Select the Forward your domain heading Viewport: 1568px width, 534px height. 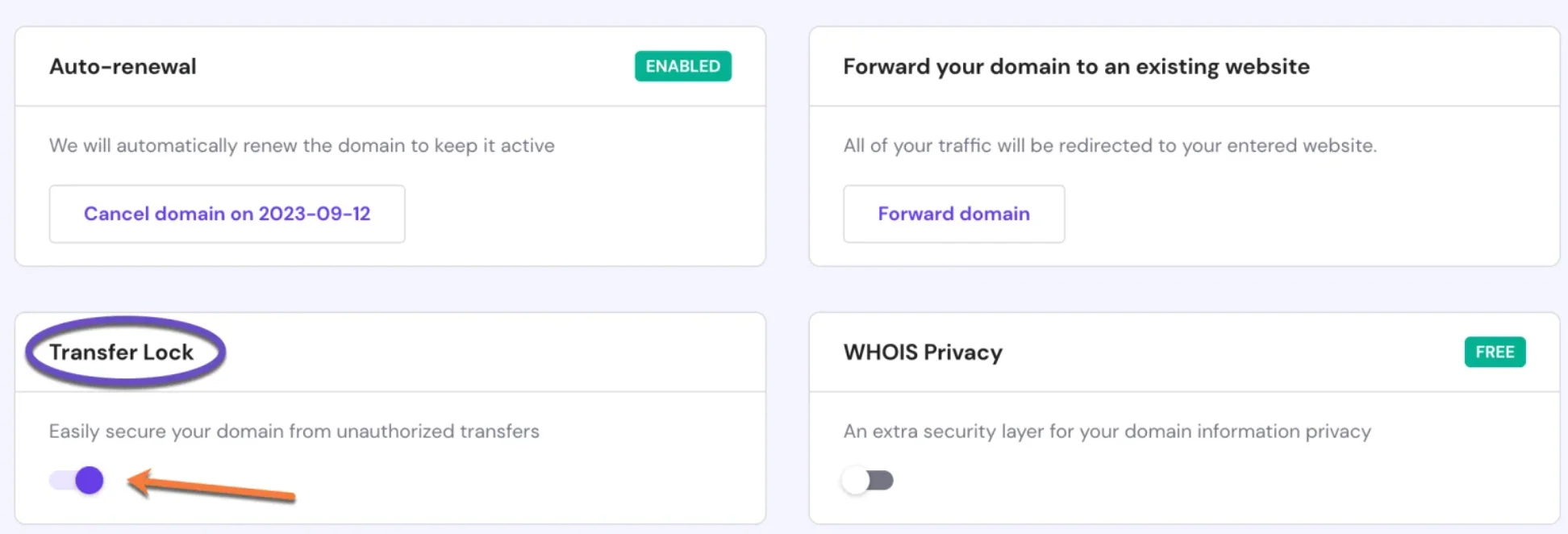point(1076,66)
